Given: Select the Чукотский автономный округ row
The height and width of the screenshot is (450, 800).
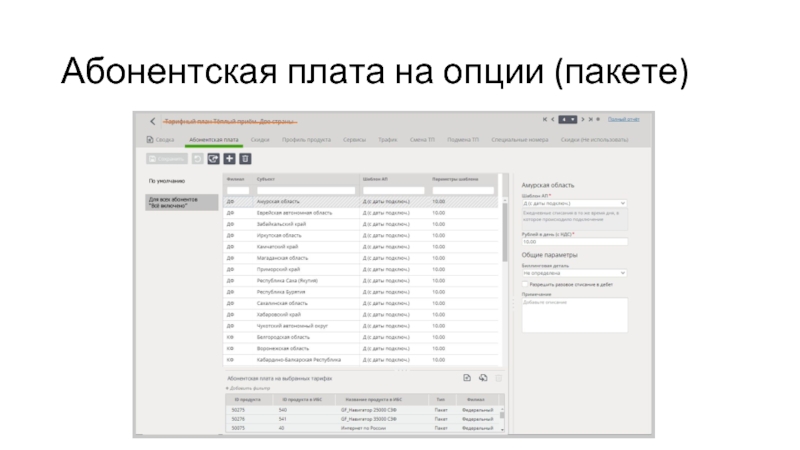Looking at the screenshot, I should pos(361,326).
